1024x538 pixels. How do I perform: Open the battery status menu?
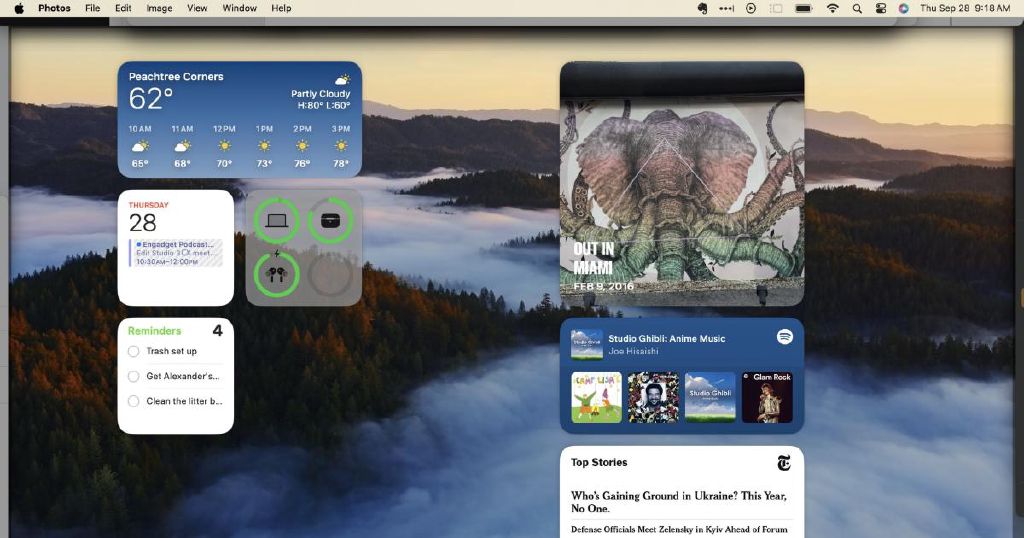coord(803,8)
